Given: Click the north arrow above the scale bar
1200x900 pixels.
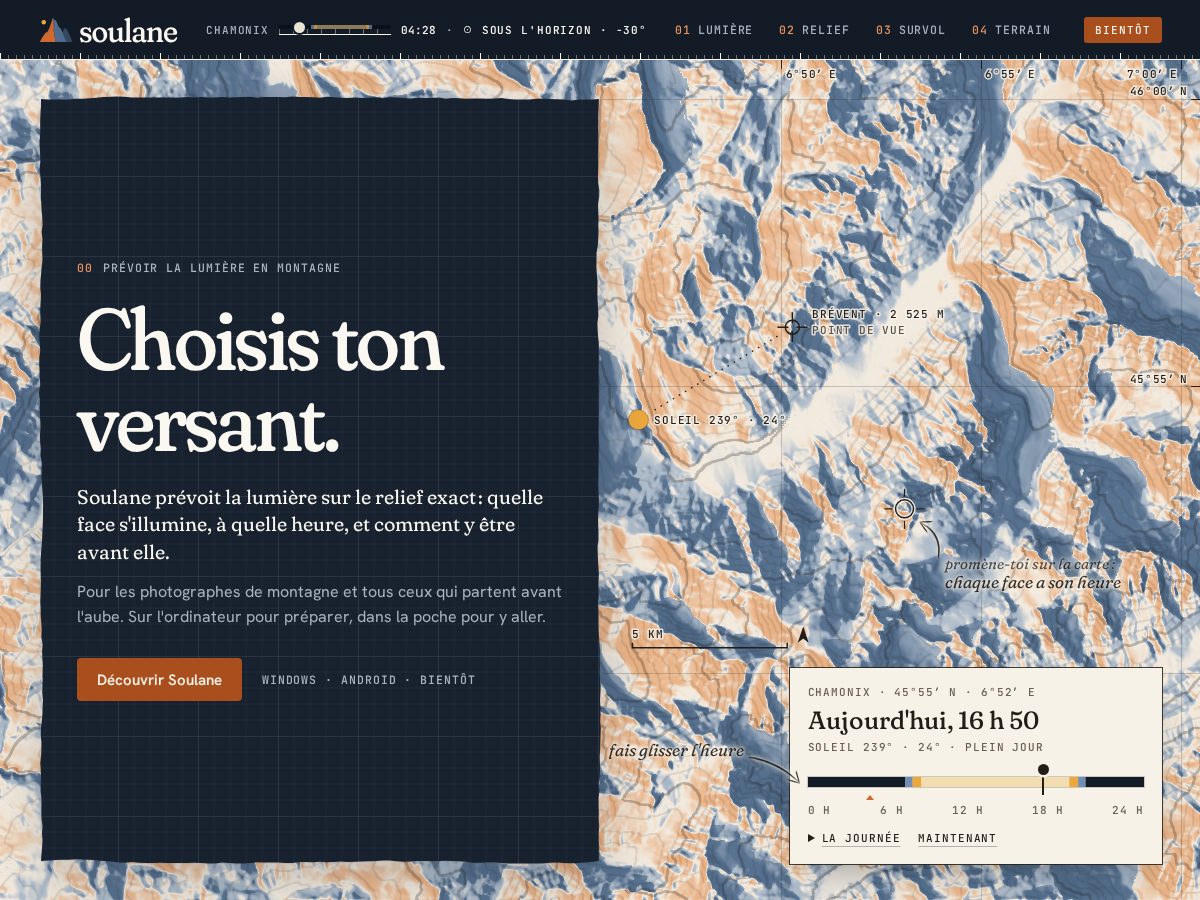Looking at the screenshot, I should pyautogui.click(x=802, y=634).
